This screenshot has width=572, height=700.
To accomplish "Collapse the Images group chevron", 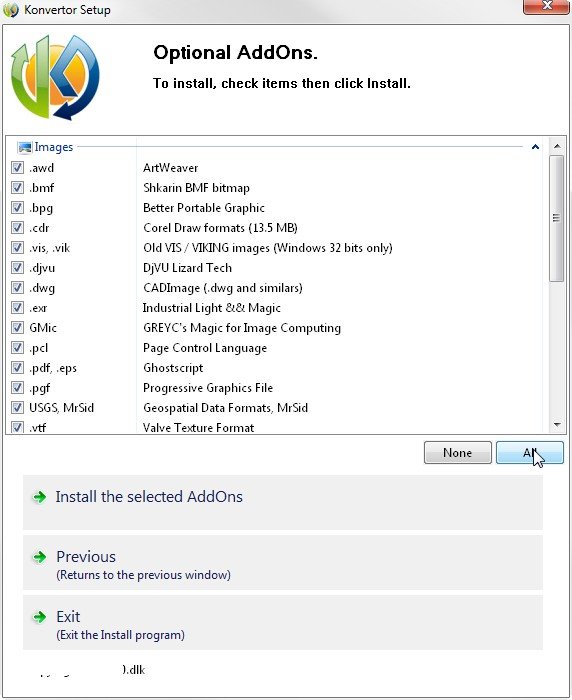I will tap(535, 147).
